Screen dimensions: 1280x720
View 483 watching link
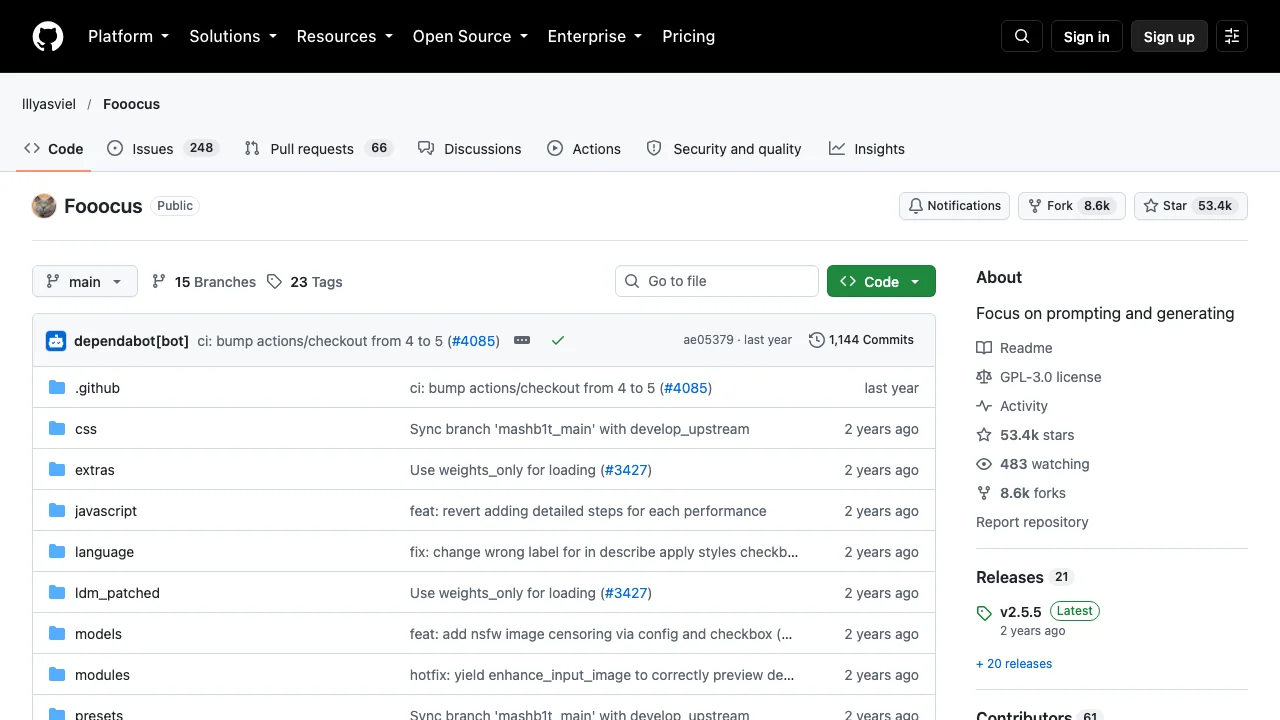click(x=1033, y=464)
